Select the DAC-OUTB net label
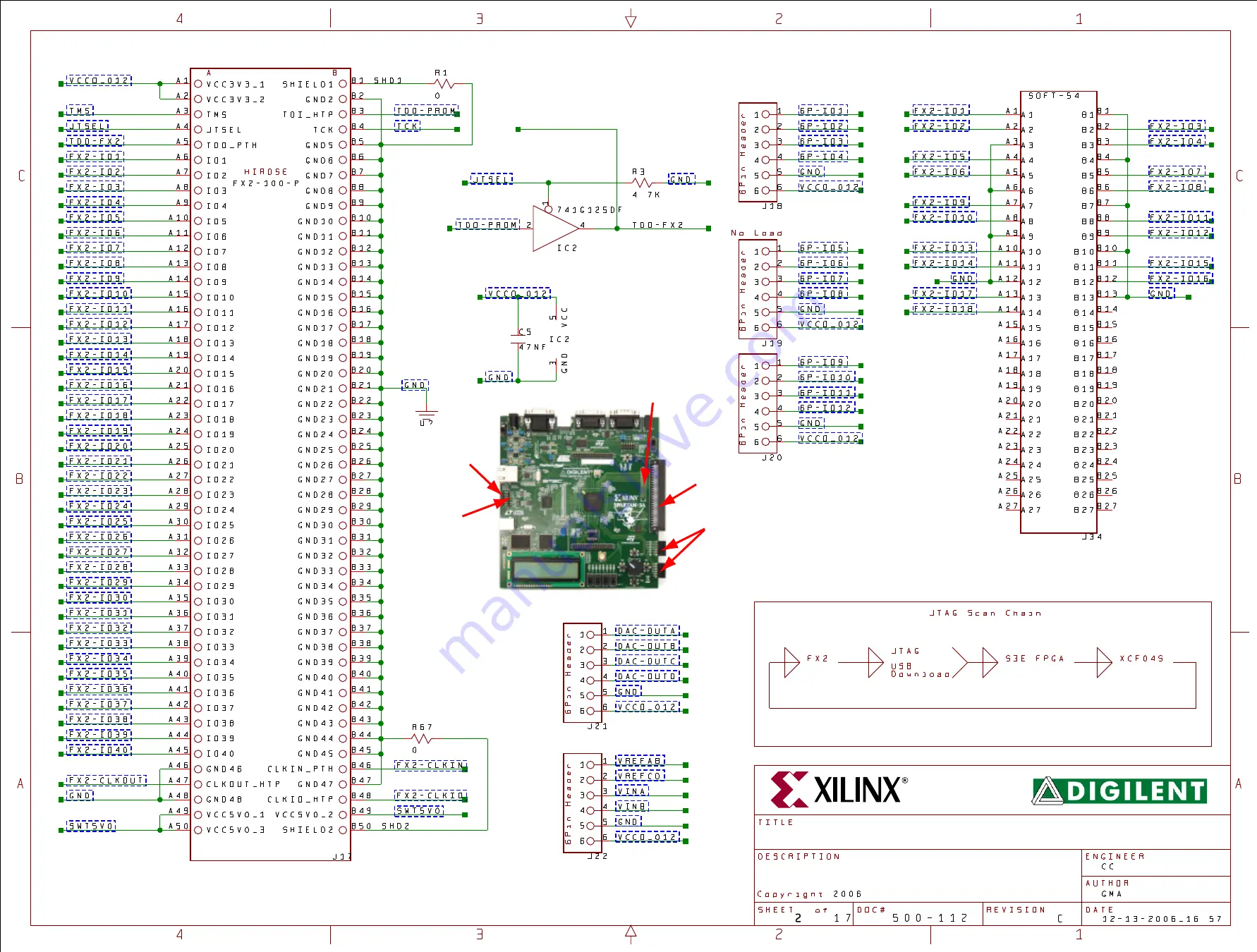This screenshot has width=1257, height=952. tap(648, 646)
